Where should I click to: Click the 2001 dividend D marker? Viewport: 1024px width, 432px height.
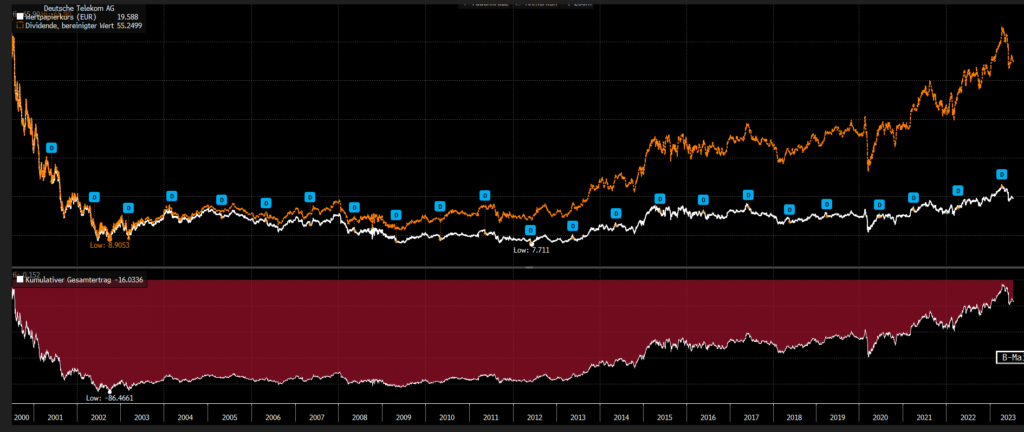[x=52, y=148]
